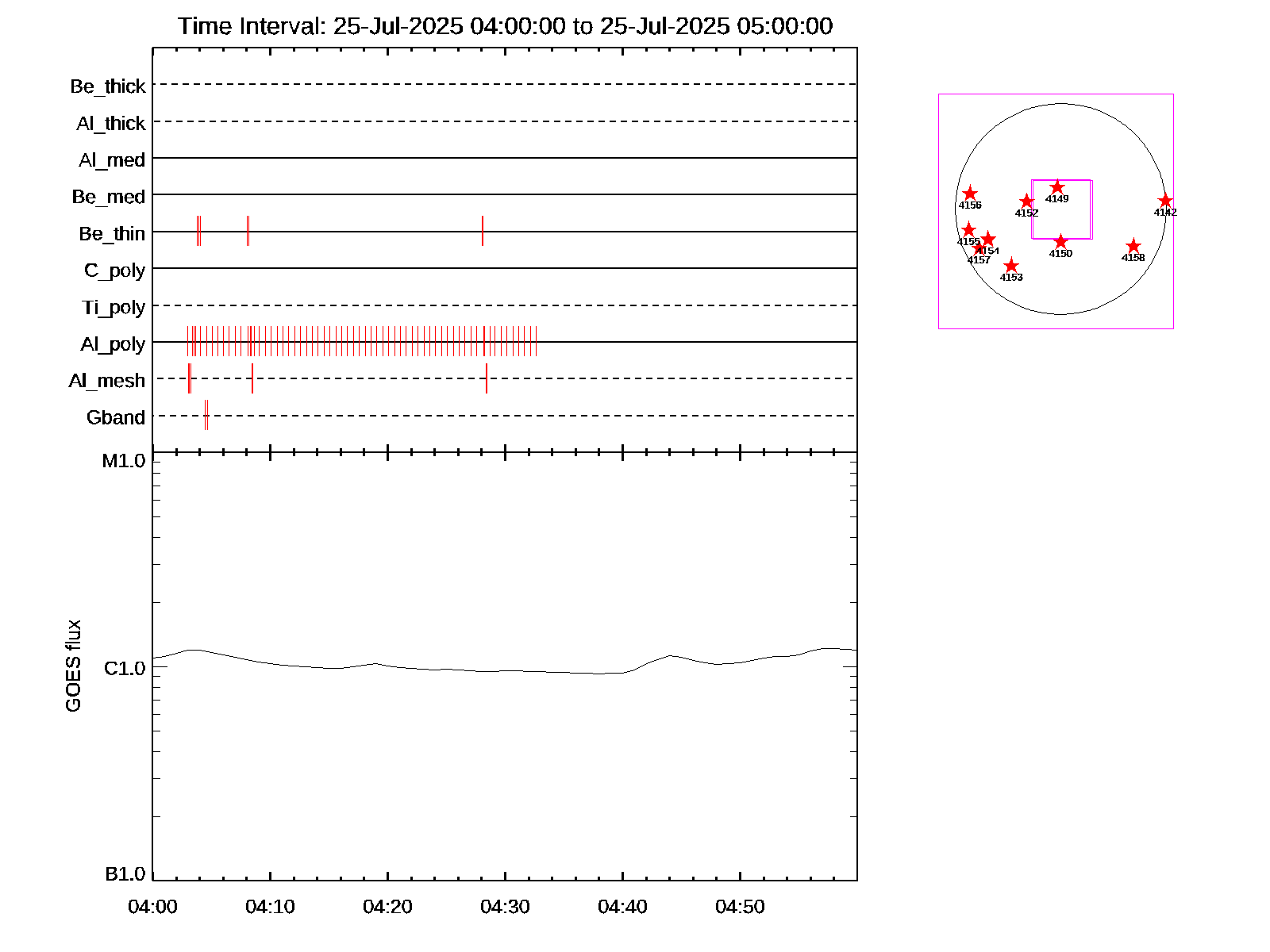The height and width of the screenshot is (952, 1270).
Task: Click the 04:30 time axis label
Action: coord(505,907)
